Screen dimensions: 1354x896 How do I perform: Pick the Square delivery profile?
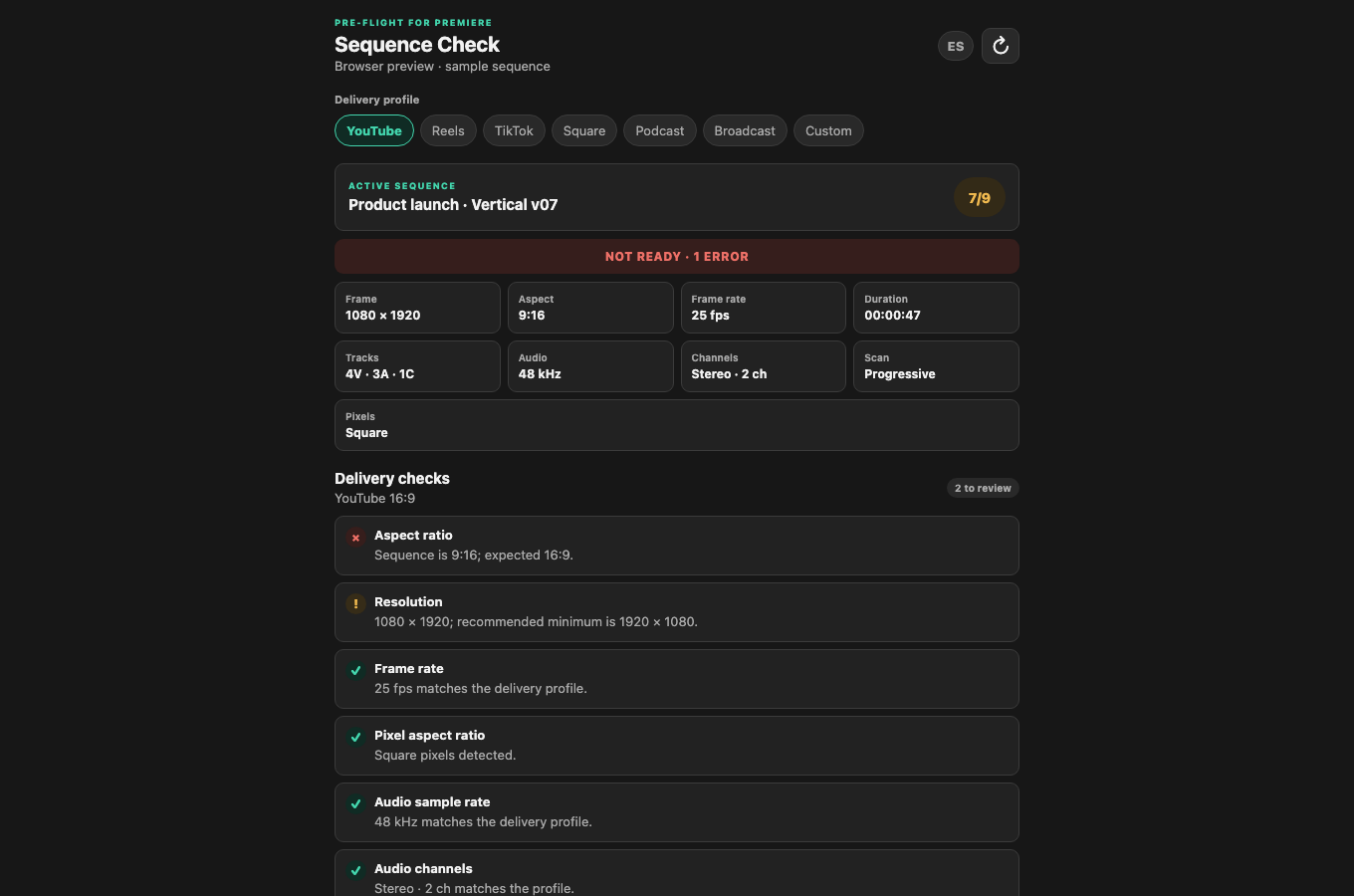coord(584,130)
